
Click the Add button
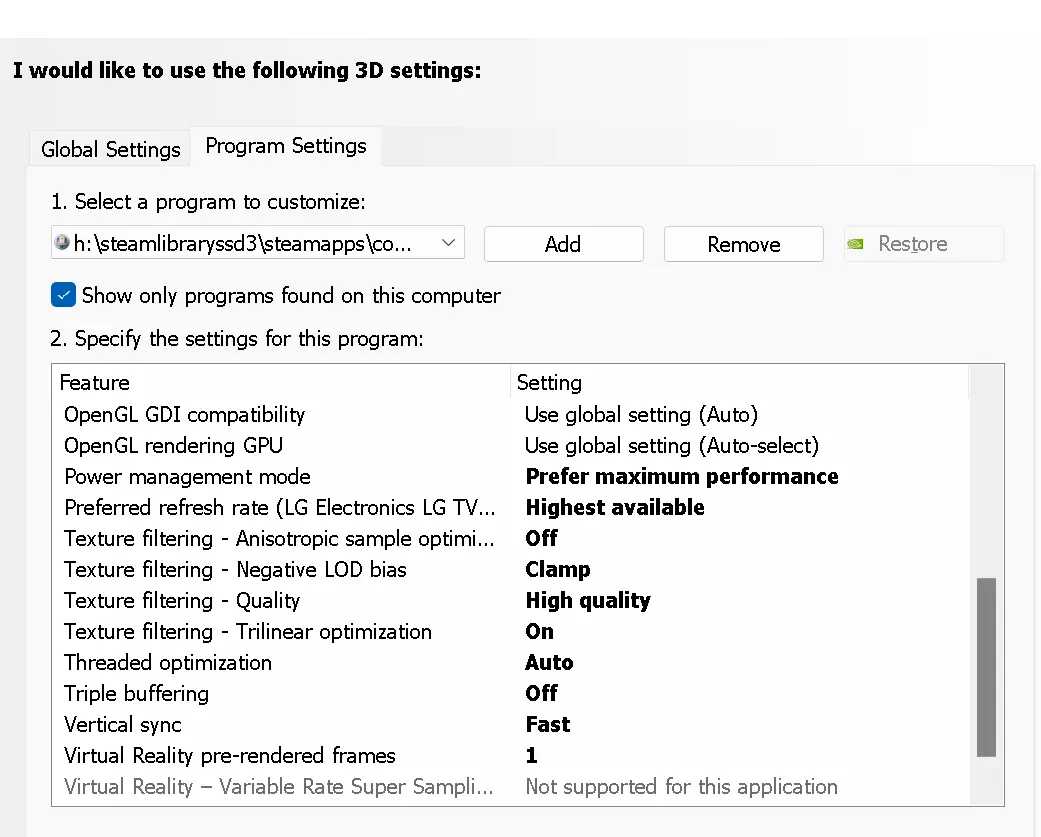(563, 244)
